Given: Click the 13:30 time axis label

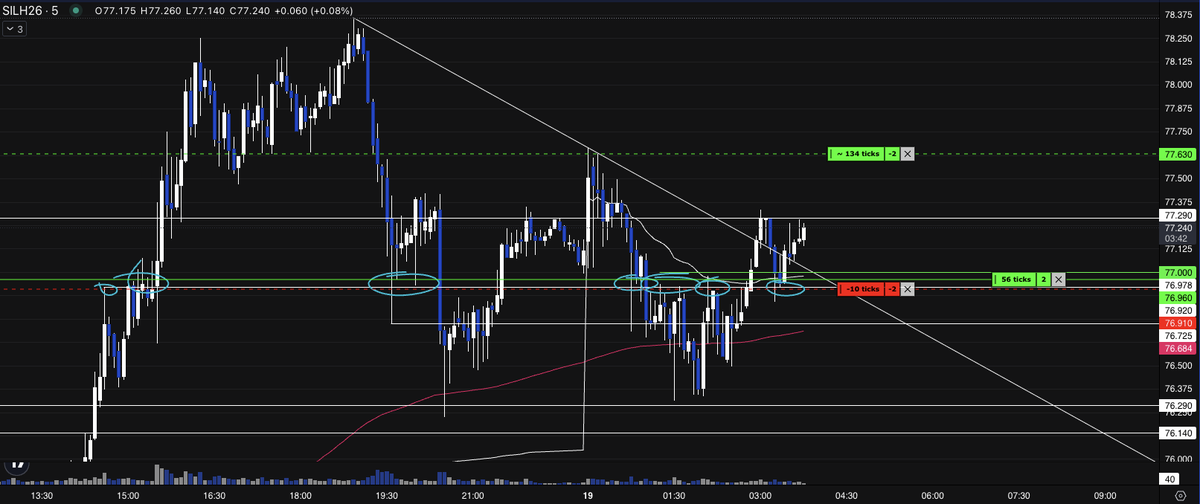Looking at the screenshot, I should 42,495.
